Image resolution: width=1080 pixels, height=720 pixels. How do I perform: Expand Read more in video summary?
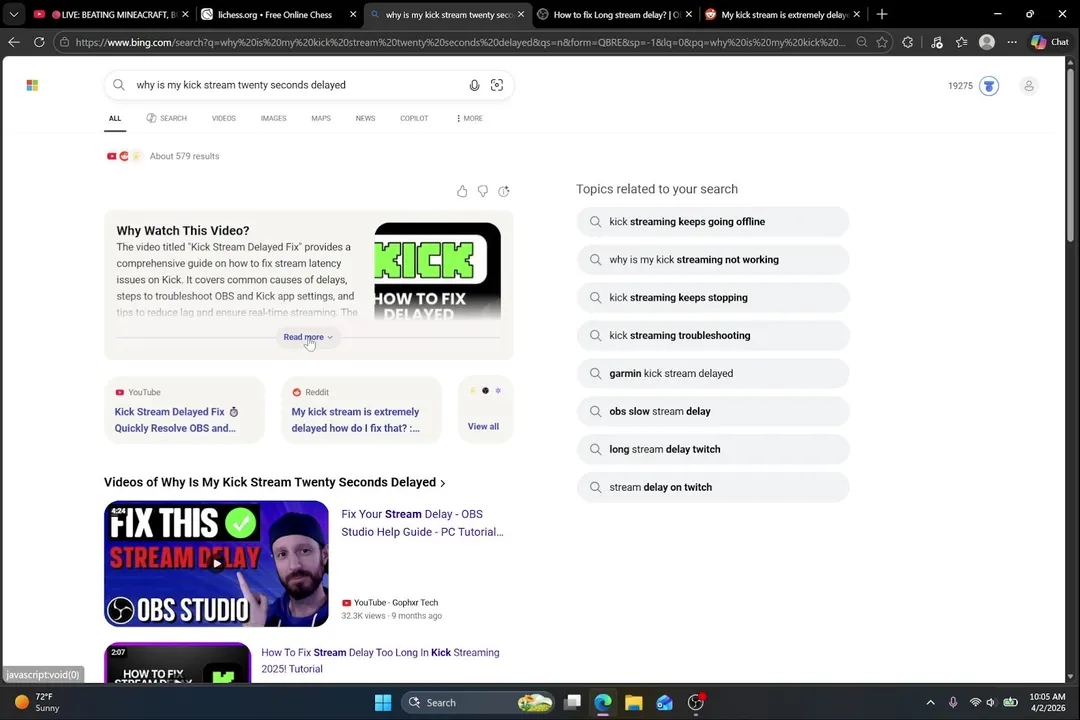point(307,337)
